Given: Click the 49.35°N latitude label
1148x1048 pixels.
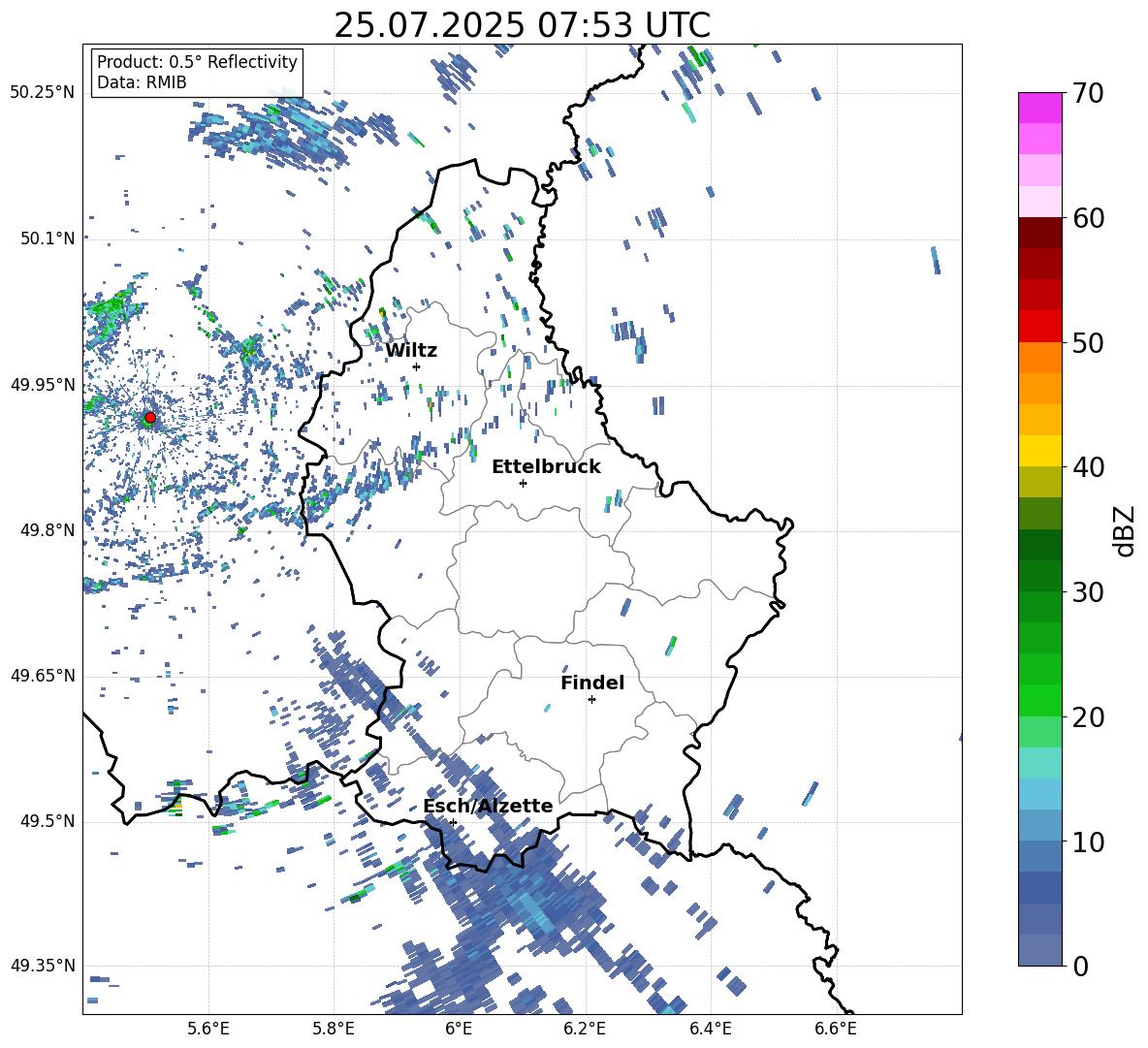Looking at the screenshot, I should pos(43,966).
